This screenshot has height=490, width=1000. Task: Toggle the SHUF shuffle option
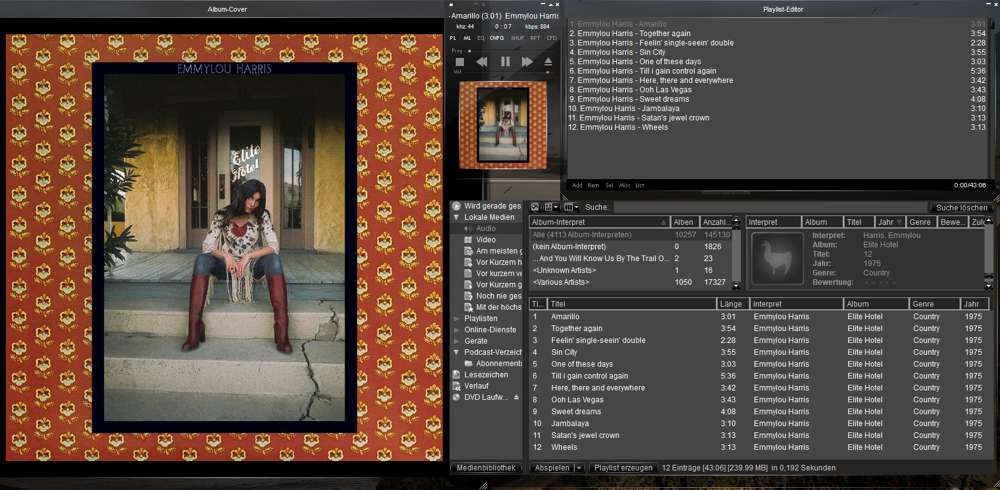tap(517, 38)
